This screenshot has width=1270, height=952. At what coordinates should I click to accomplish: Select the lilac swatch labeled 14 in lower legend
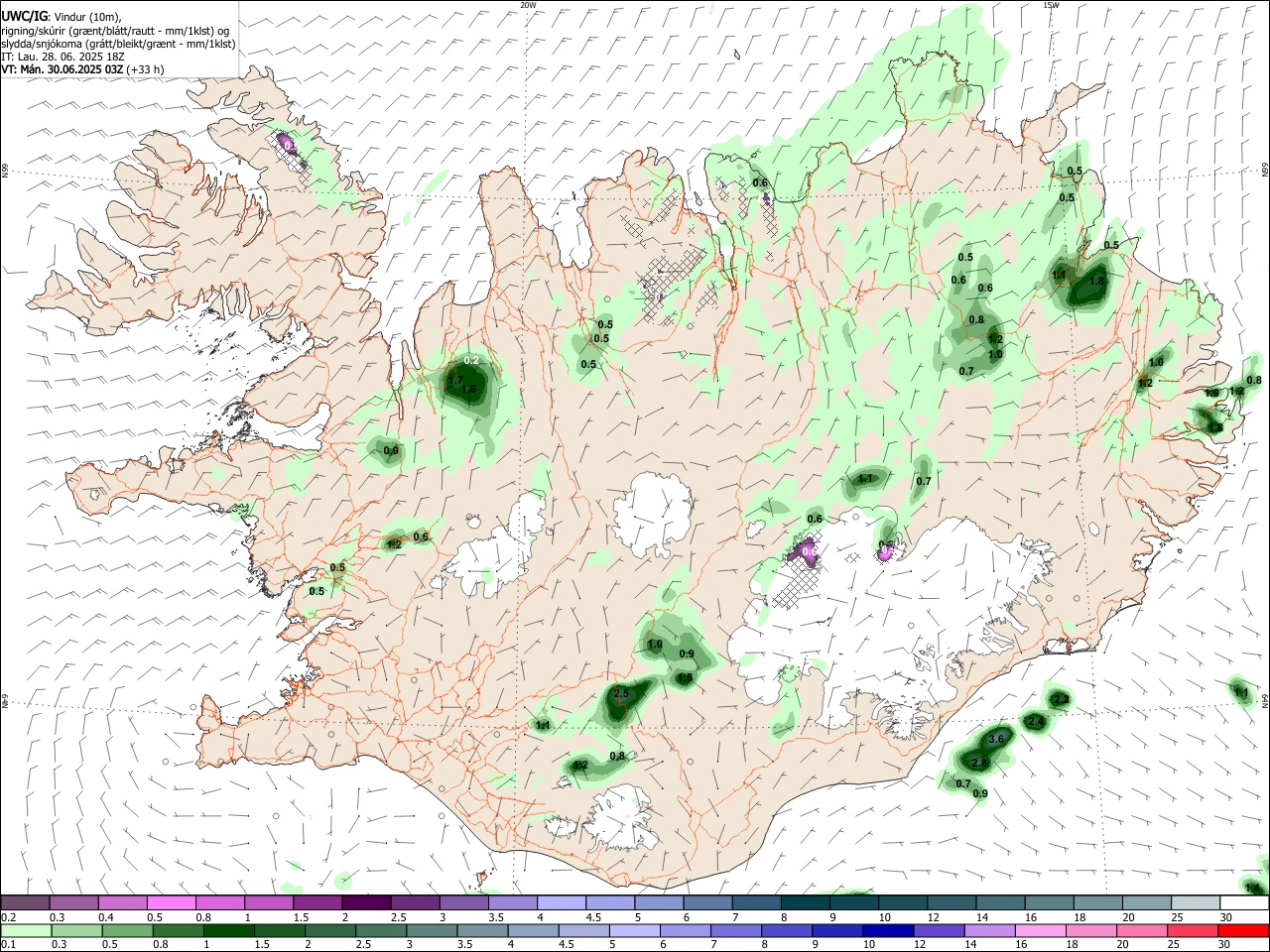pos(988,931)
